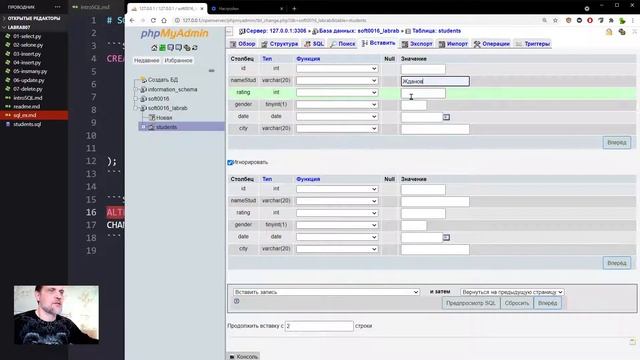
Task: Open the green profile avatar icon
Action: coord(622,20)
